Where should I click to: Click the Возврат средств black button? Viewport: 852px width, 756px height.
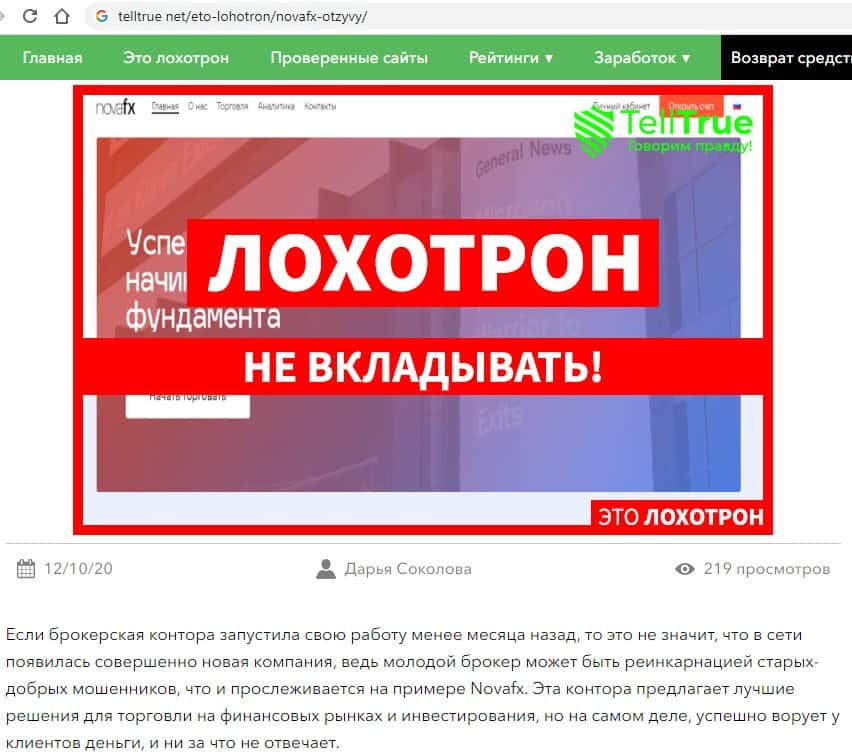(786, 58)
